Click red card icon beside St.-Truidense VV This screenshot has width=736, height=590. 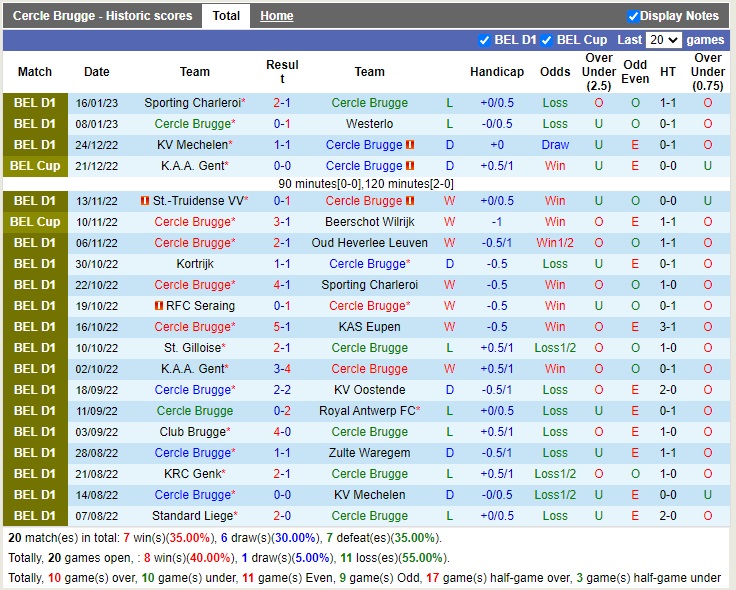click(146, 201)
